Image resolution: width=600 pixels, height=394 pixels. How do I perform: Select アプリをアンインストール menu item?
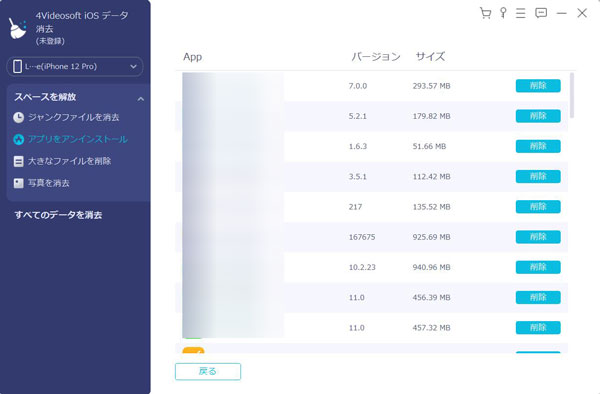(x=78, y=139)
